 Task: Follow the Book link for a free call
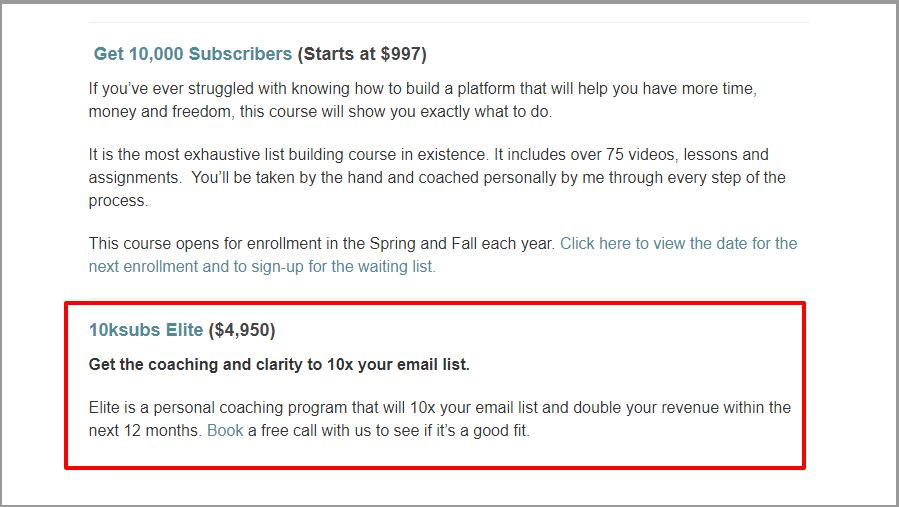pos(225,431)
